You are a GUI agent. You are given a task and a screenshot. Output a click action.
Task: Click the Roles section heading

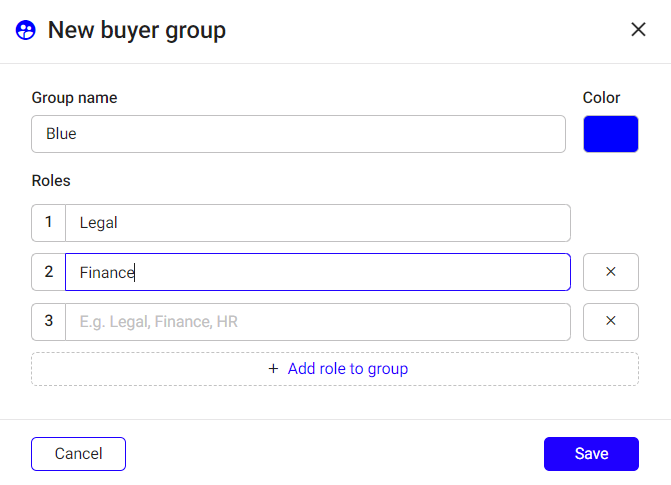[x=51, y=181]
